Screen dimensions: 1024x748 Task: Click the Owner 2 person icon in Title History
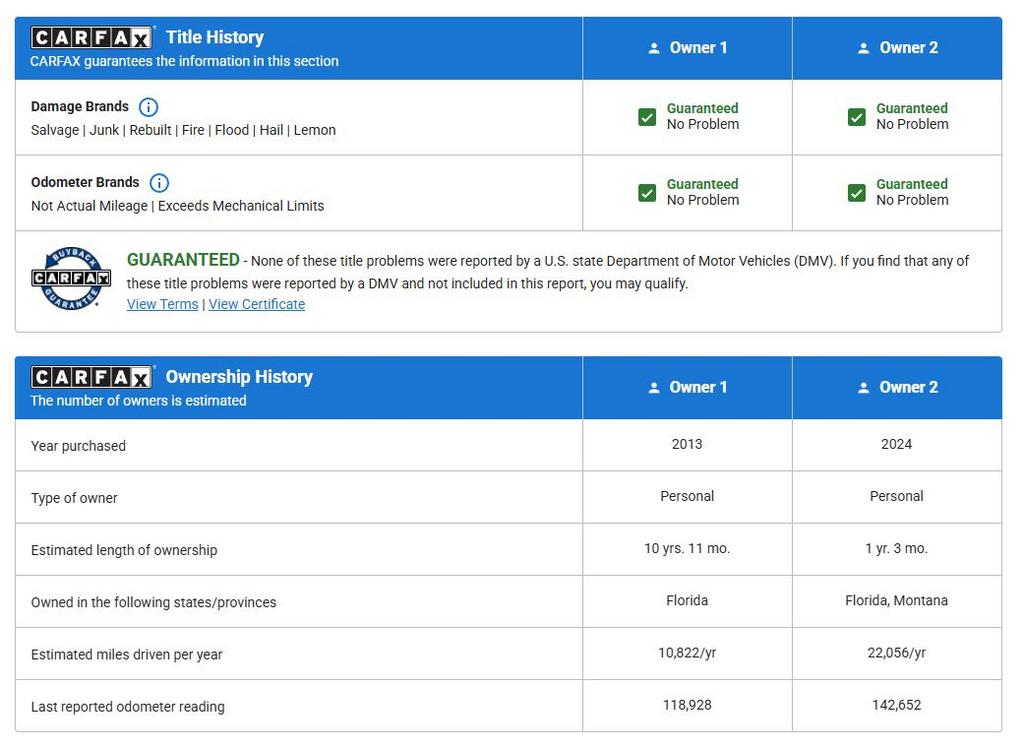point(863,48)
